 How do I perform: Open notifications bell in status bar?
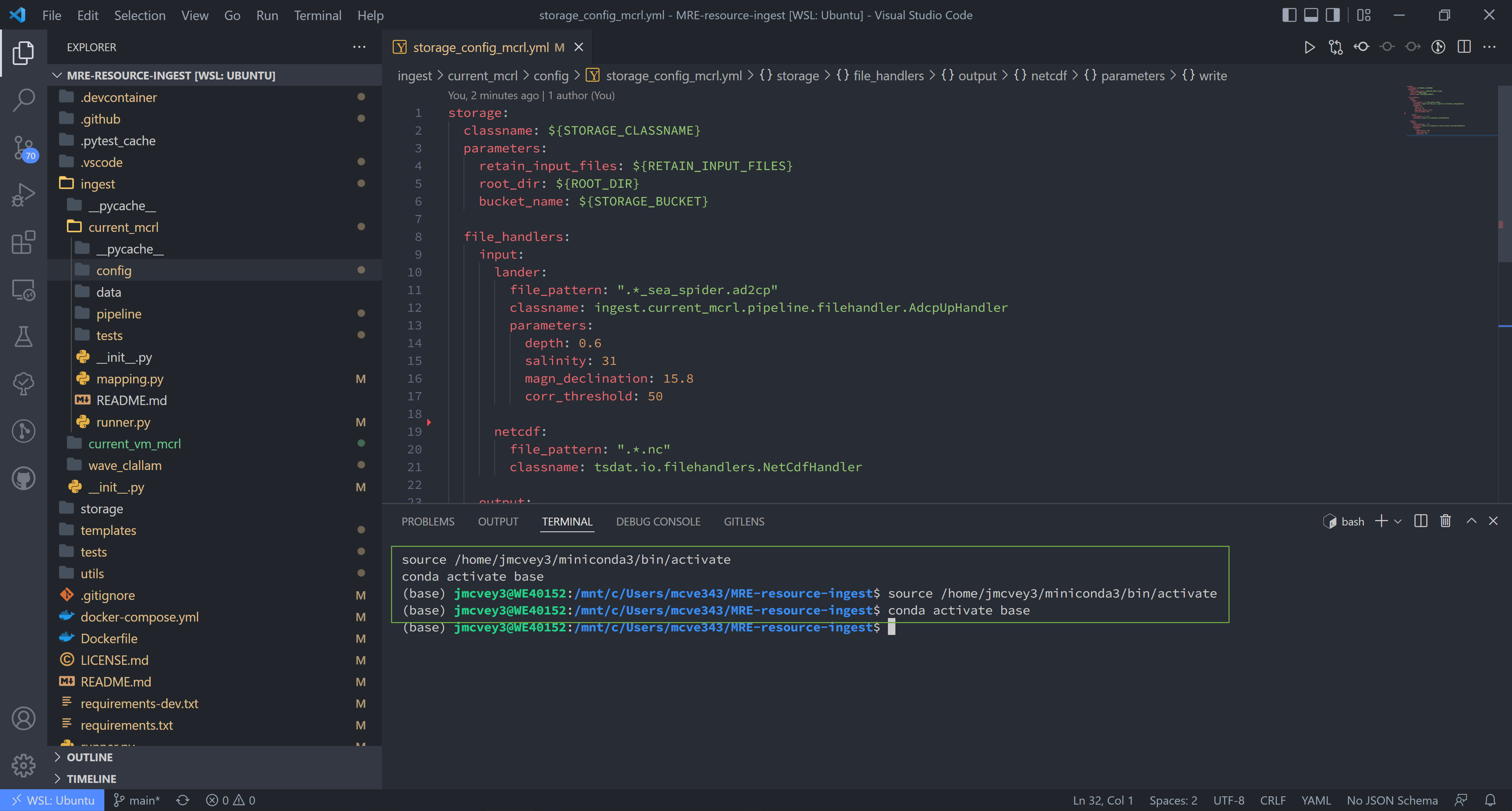click(x=1490, y=800)
